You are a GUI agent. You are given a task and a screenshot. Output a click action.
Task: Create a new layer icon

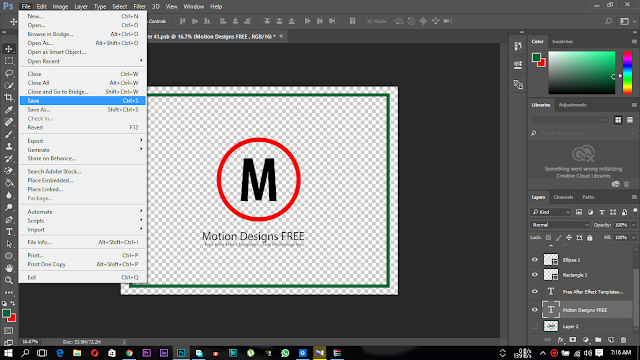(x=611, y=340)
